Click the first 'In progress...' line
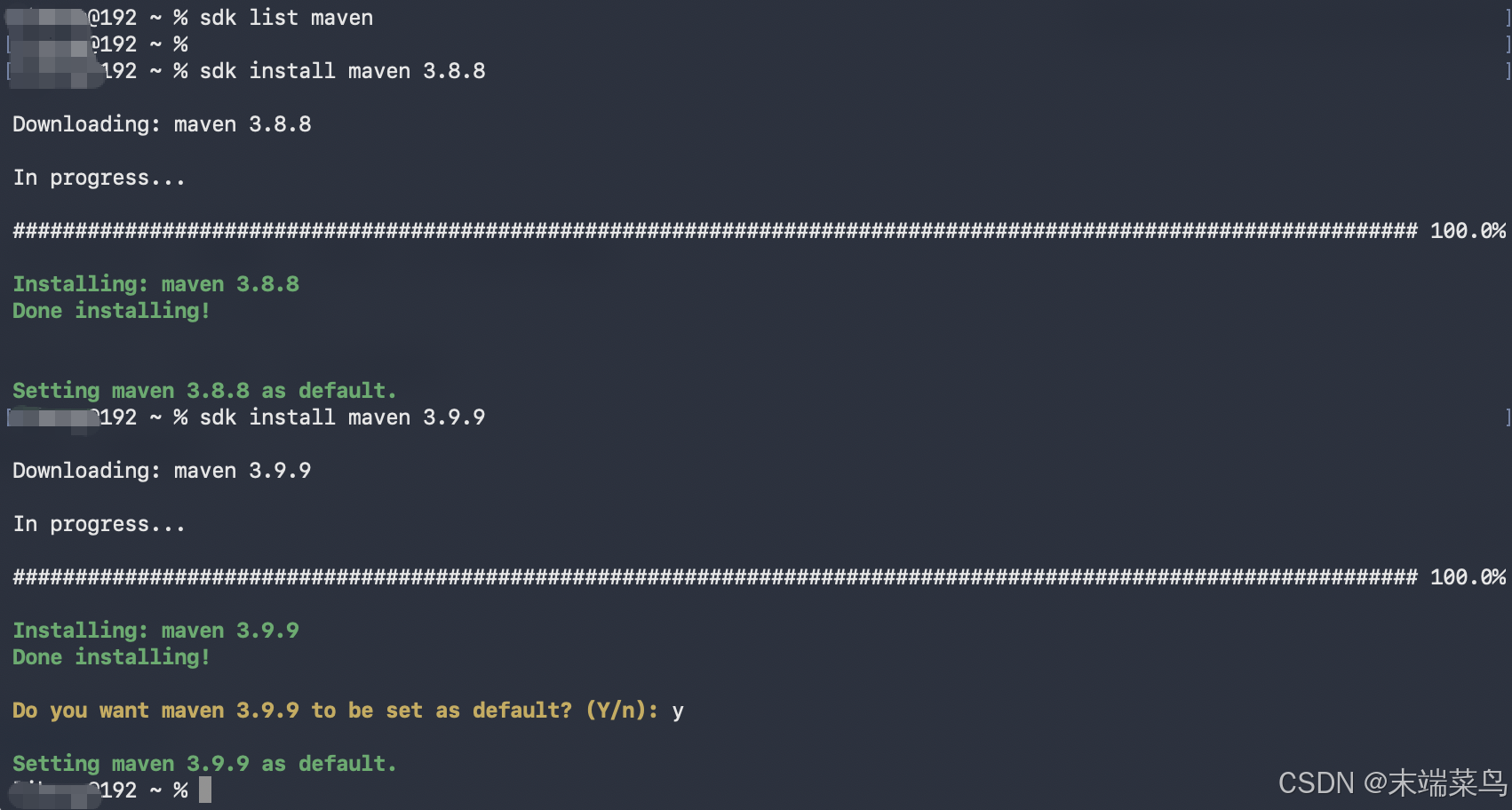This screenshot has width=1512, height=810. click(99, 179)
